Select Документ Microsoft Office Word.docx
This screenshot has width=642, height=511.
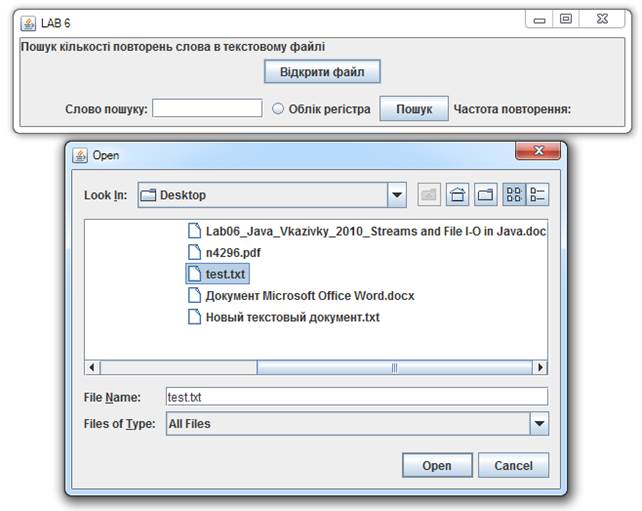301,296
